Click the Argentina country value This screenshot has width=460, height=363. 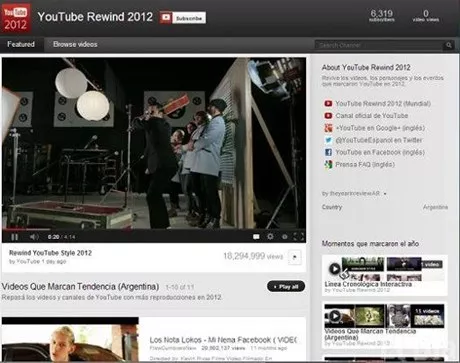[x=435, y=207]
